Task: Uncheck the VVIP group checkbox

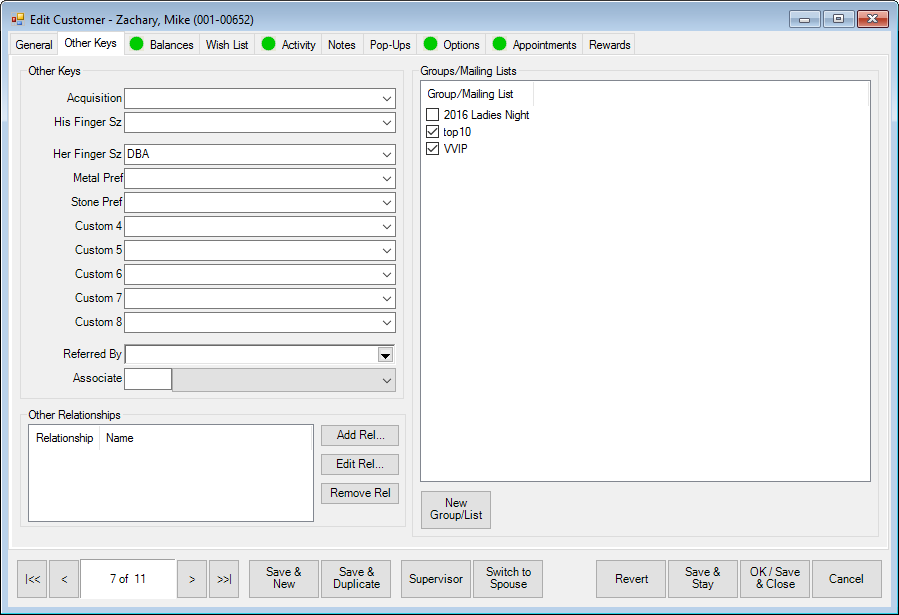Action: pyautogui.click(x=433, y=149)
